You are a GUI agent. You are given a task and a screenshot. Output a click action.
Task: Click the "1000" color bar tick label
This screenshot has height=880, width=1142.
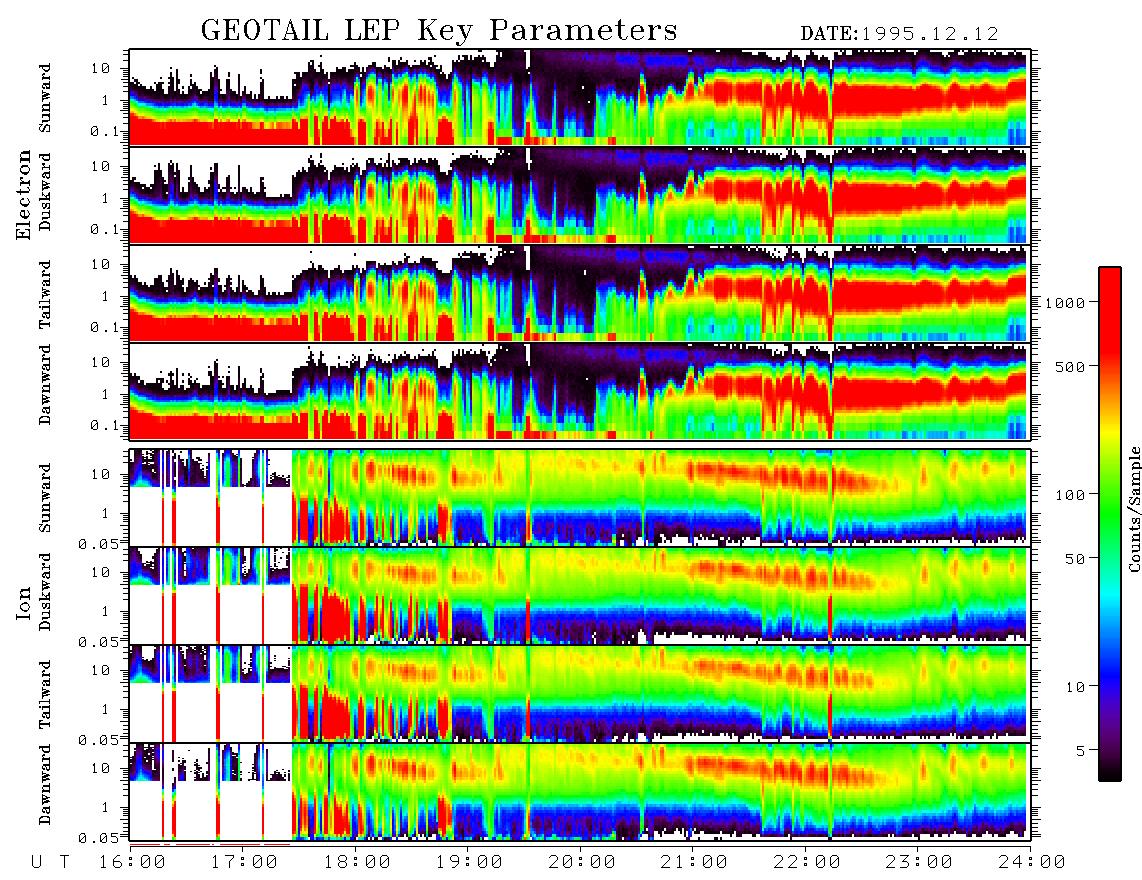pos(1065,303)
